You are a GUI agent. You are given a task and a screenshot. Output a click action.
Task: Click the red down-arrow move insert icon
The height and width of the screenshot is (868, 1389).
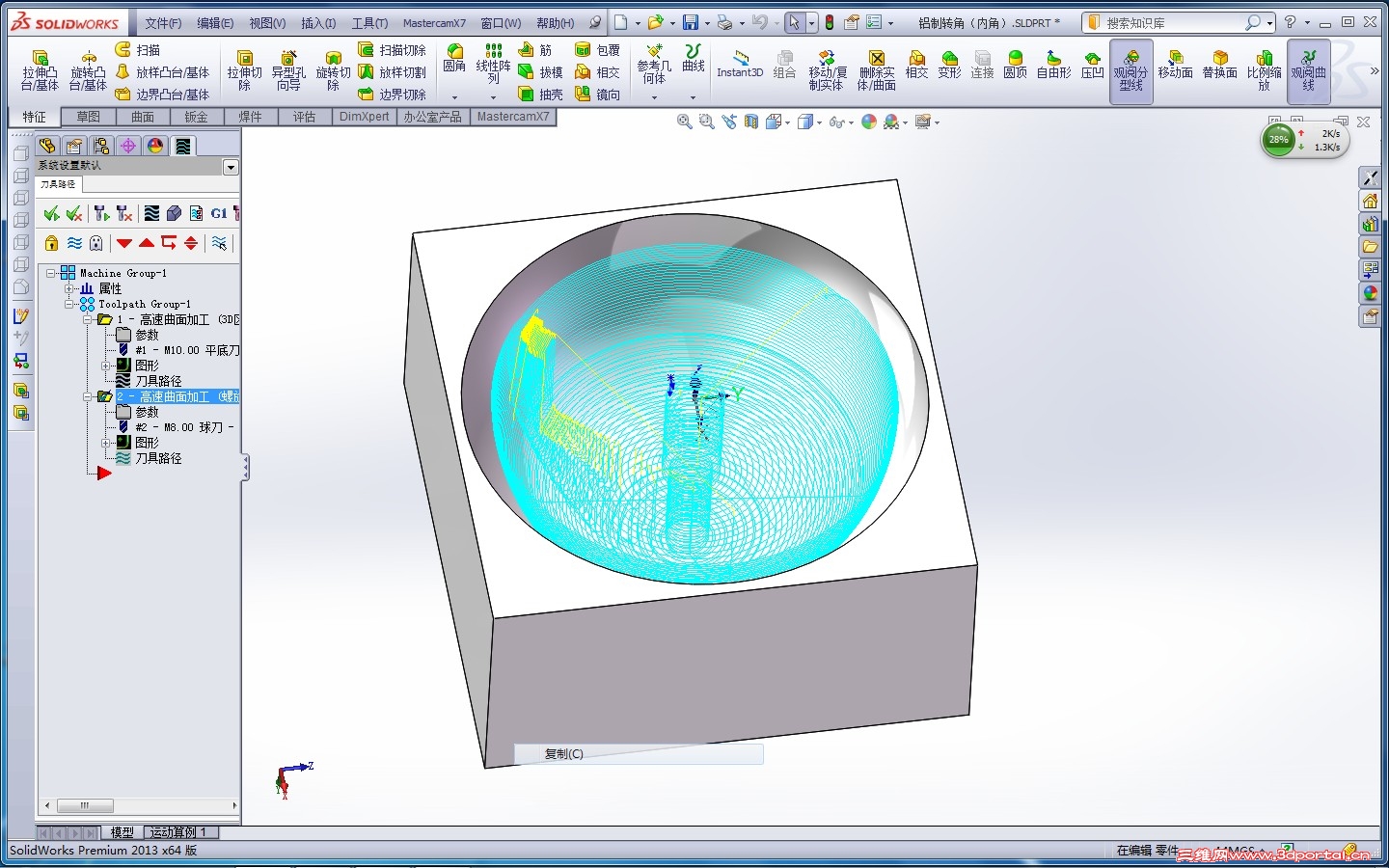124,243
